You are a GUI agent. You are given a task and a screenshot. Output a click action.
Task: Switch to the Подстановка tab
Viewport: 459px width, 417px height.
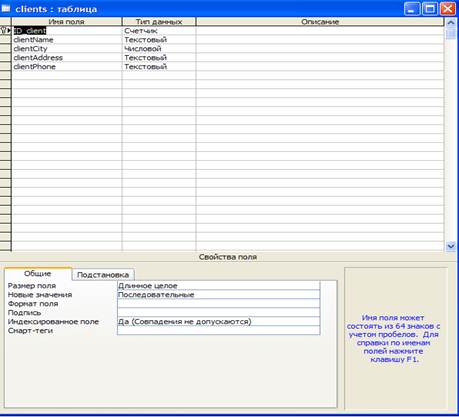click(103, 275)
